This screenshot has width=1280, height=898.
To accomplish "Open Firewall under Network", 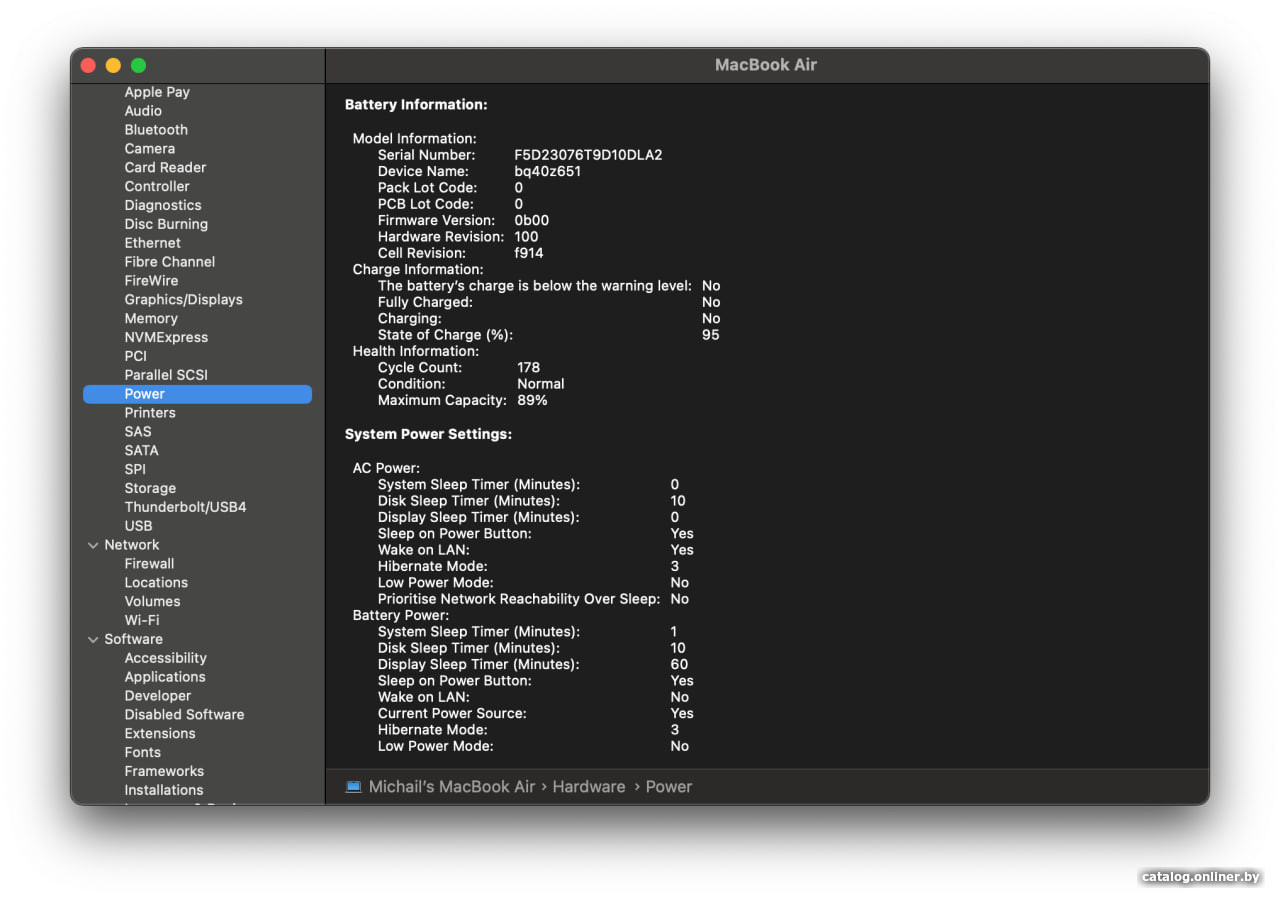I will tap(149, 564).
